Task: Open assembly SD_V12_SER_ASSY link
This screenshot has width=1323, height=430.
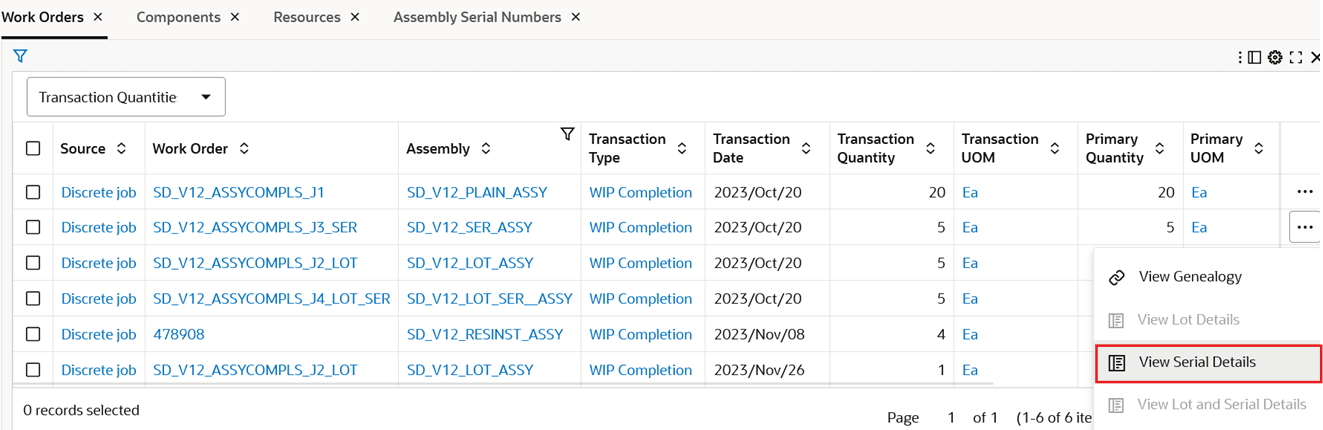Action: pyautogui.click(x=470, y=227)
